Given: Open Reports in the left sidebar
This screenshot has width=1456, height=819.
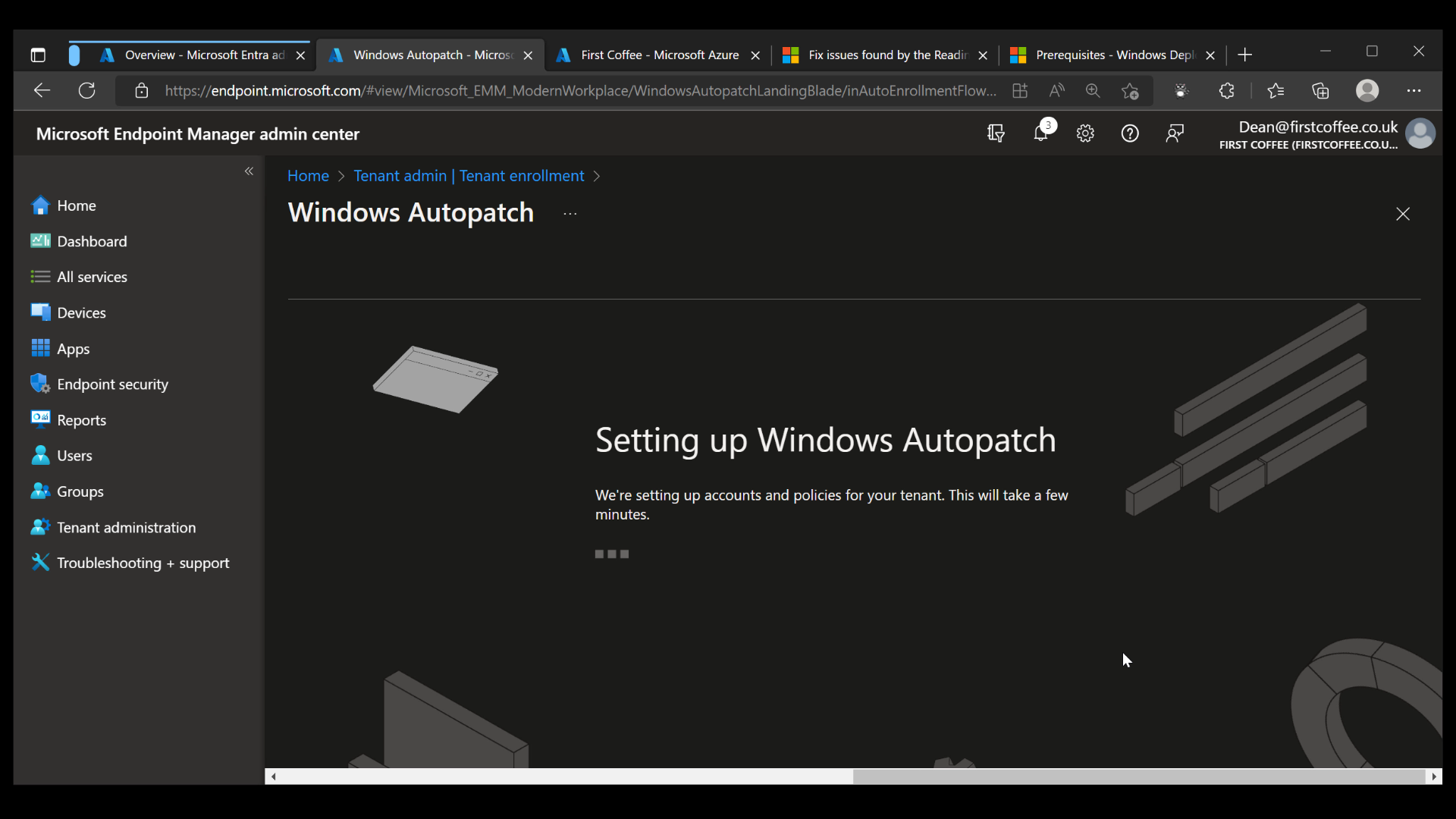Looking at the screenshot, I should pyautogui.click(x=82, y=419).
